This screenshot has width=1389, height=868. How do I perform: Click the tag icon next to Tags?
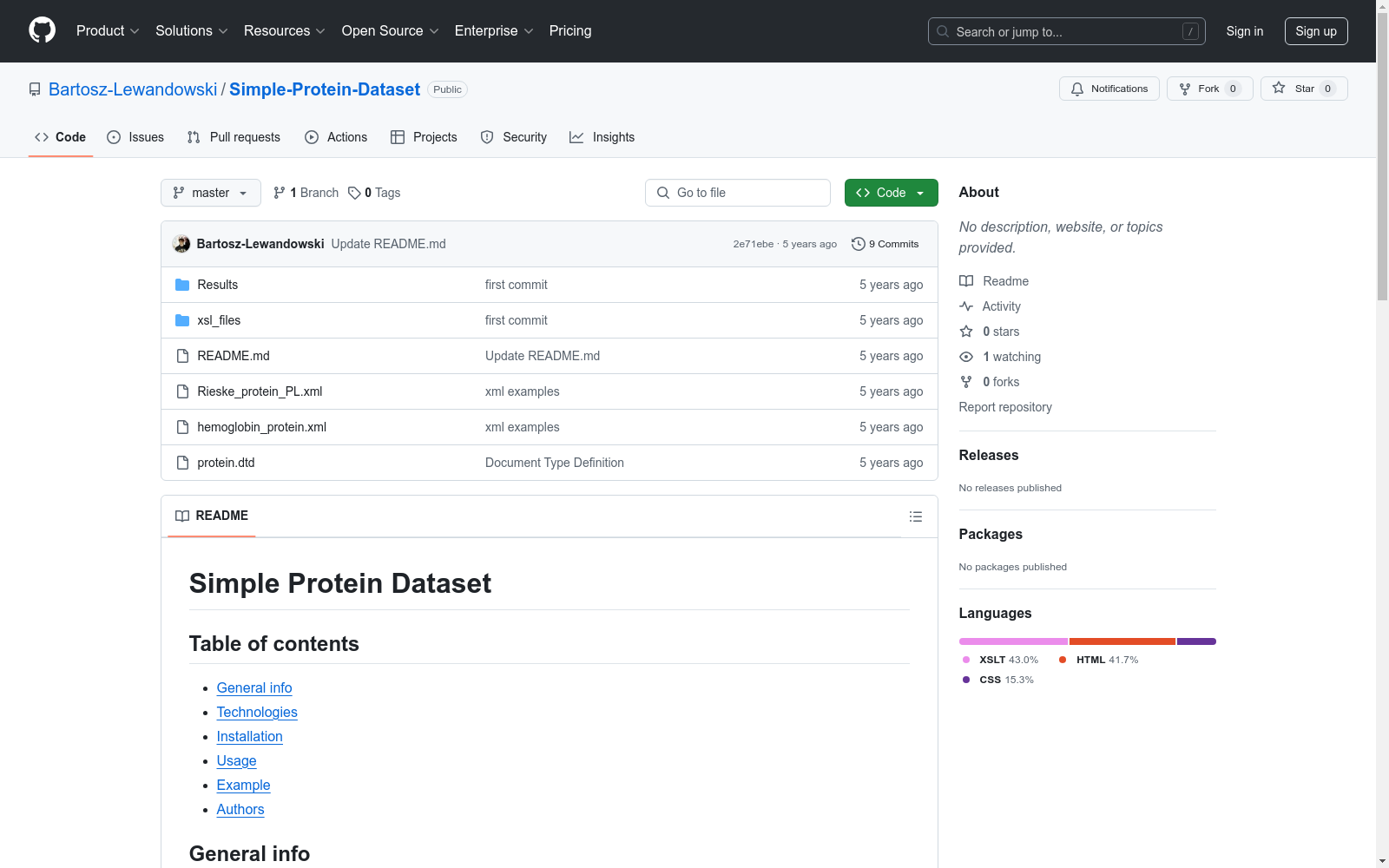(354, 193)
